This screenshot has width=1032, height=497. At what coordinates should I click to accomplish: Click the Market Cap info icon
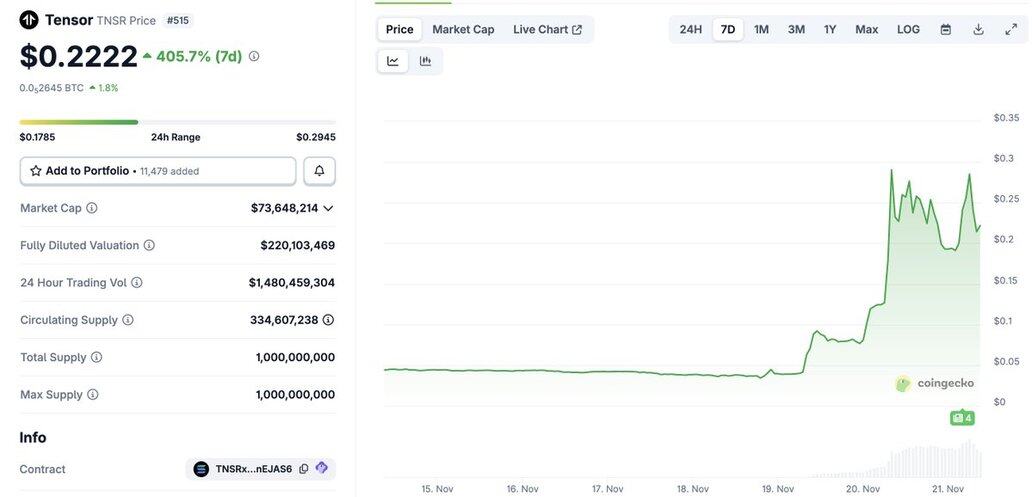point(92,208)
